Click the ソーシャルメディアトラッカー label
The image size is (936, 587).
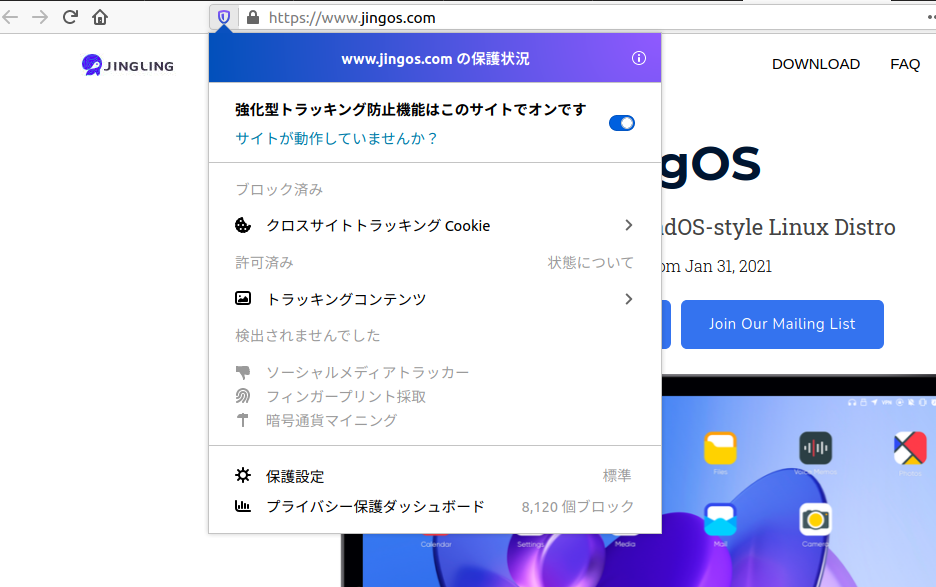click(367, 373)
